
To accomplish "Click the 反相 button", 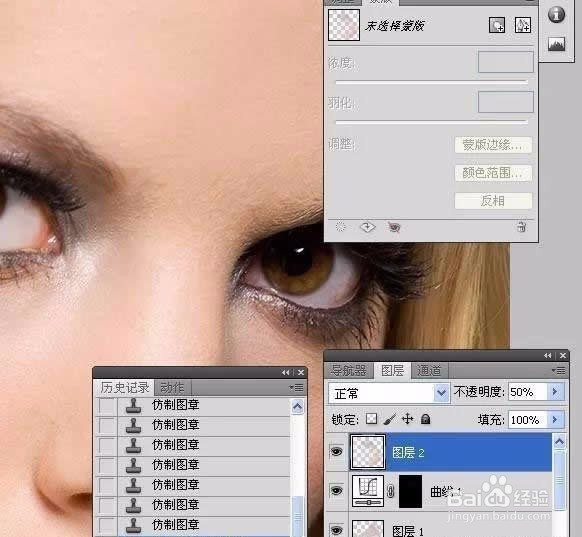I will (x=493, y=200).
